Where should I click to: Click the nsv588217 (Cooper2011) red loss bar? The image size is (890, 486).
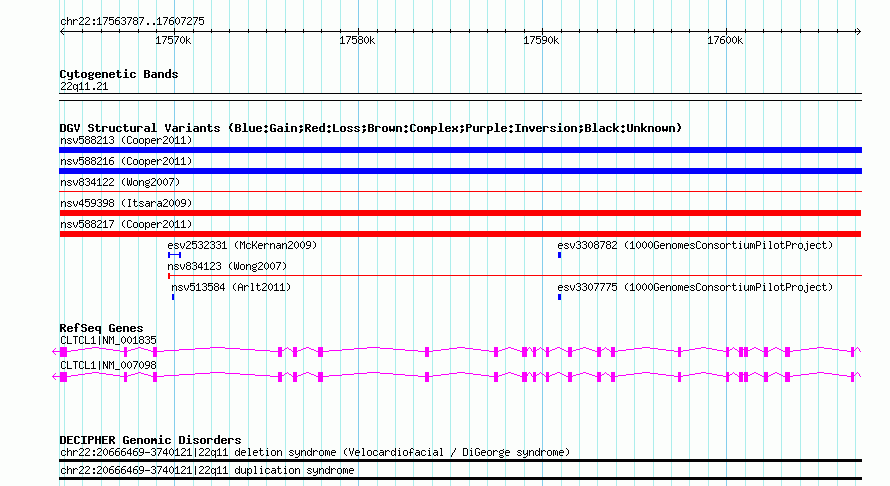(x=460, y=234)
